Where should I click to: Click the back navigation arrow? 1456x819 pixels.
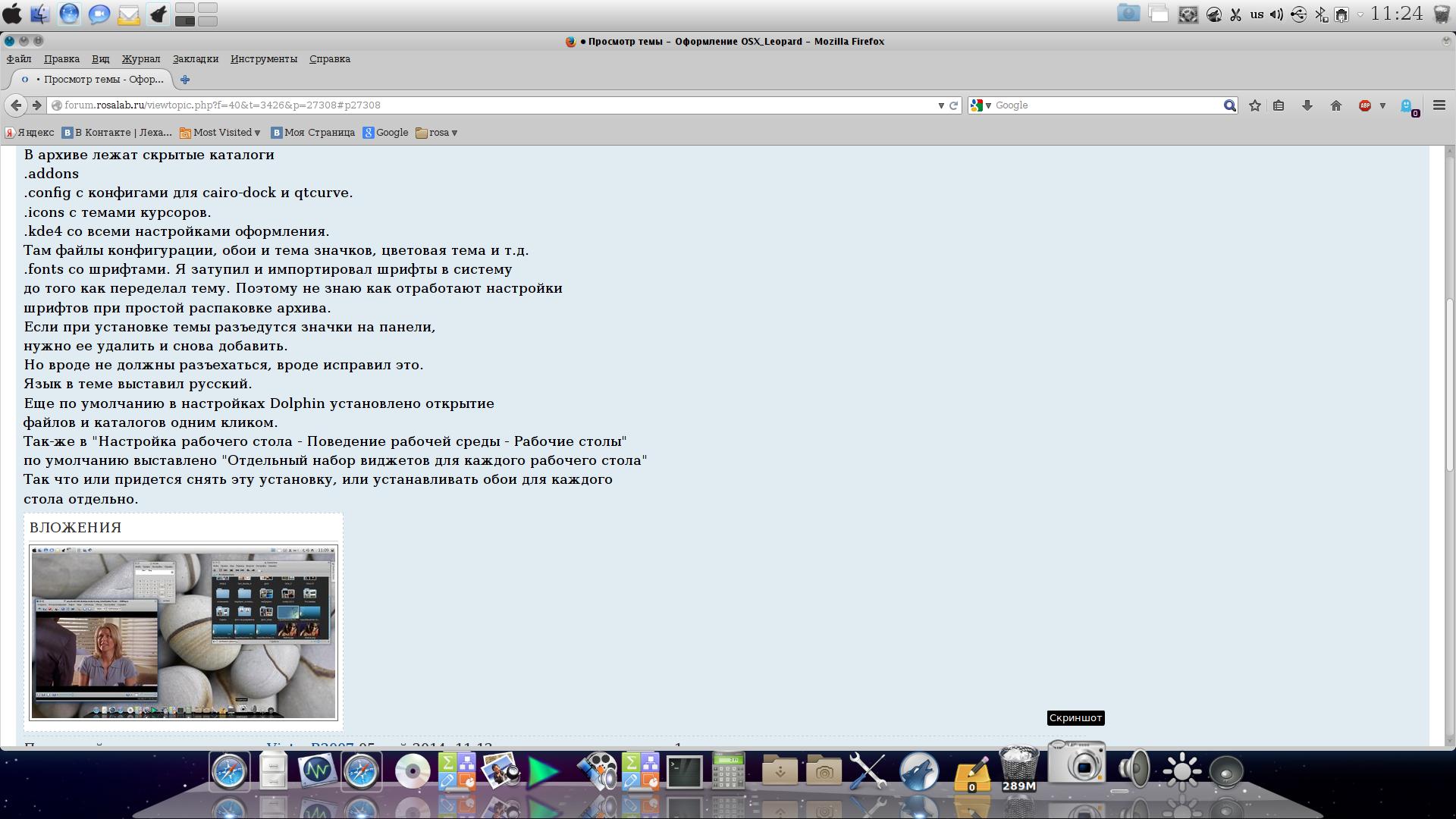(16, 105)
